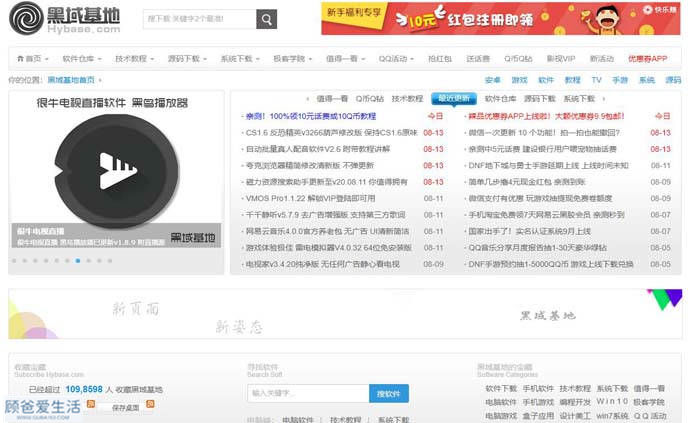The width and height of the screenshot is (690, 423).
Task: Expand 源码下载 navigation dropdown
Action: click(x=187, y=59)
